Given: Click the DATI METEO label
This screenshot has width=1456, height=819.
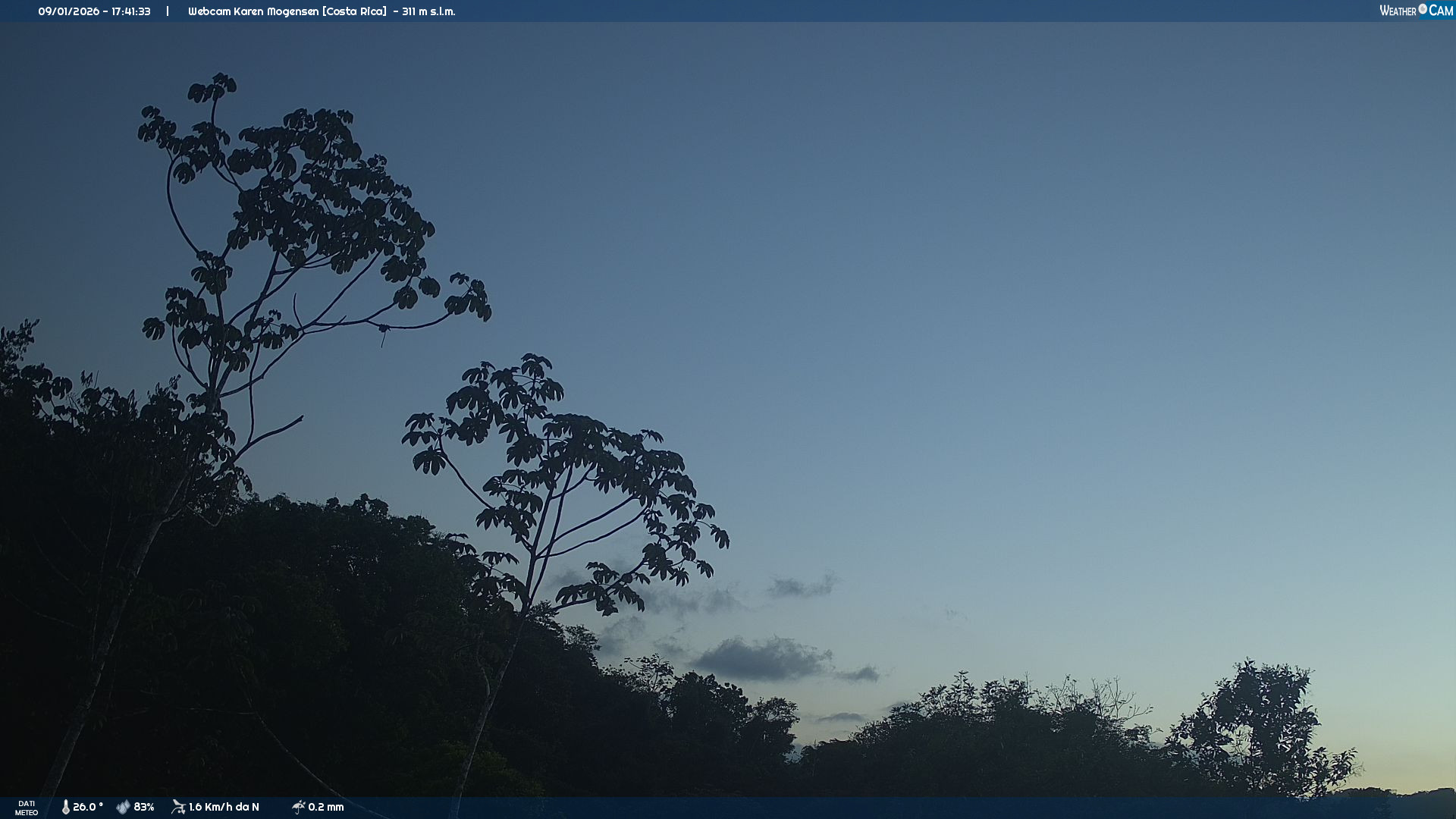Looking at the screenshot, I should point(27,808).
